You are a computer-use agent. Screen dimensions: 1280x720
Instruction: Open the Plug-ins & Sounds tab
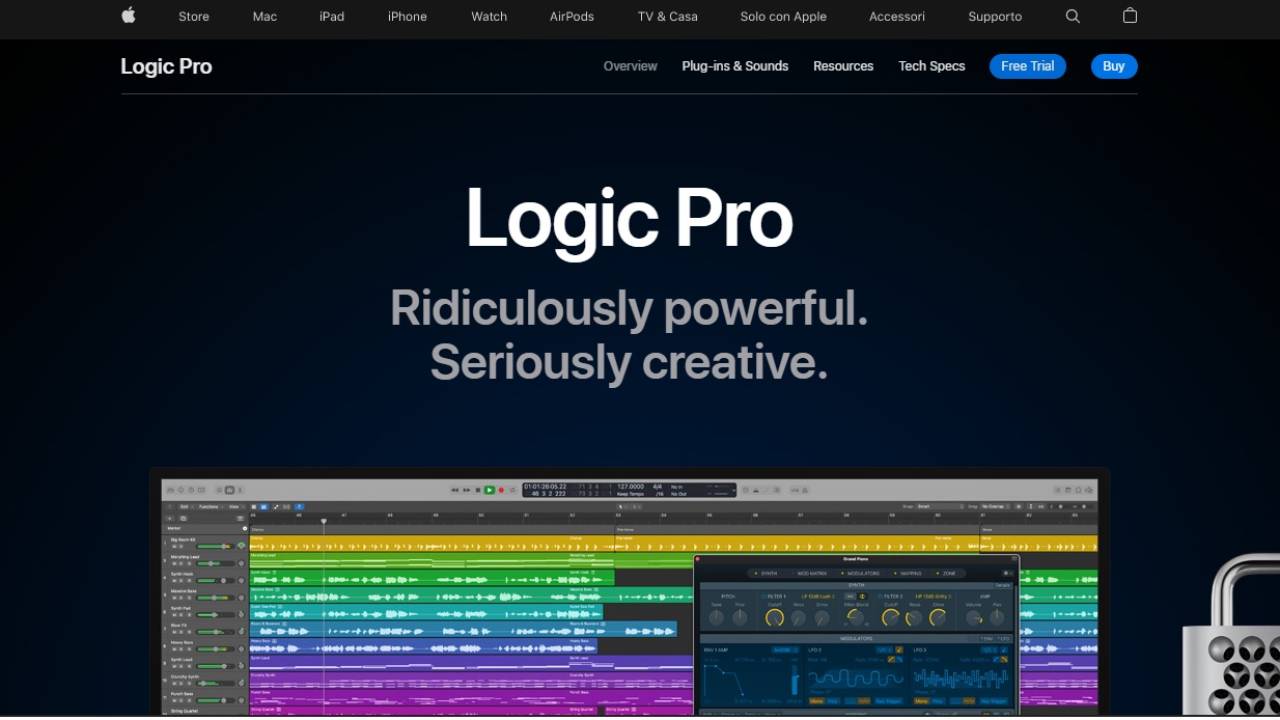tap(735, 66)
